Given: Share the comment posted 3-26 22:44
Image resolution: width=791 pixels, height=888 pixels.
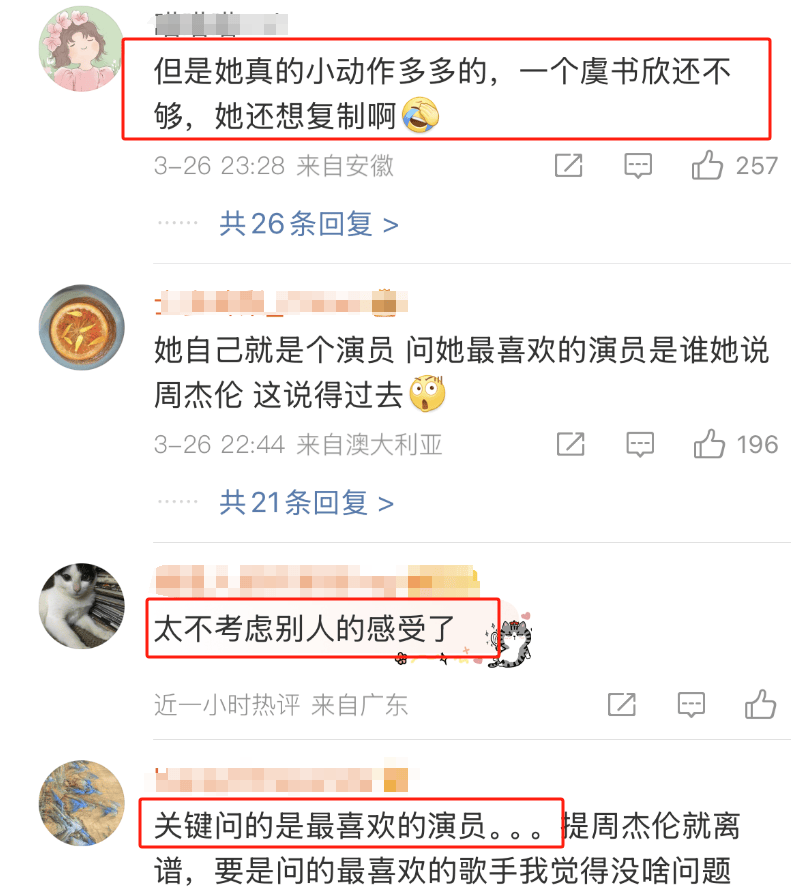Looking at the screenshot, I should (571, 444).
